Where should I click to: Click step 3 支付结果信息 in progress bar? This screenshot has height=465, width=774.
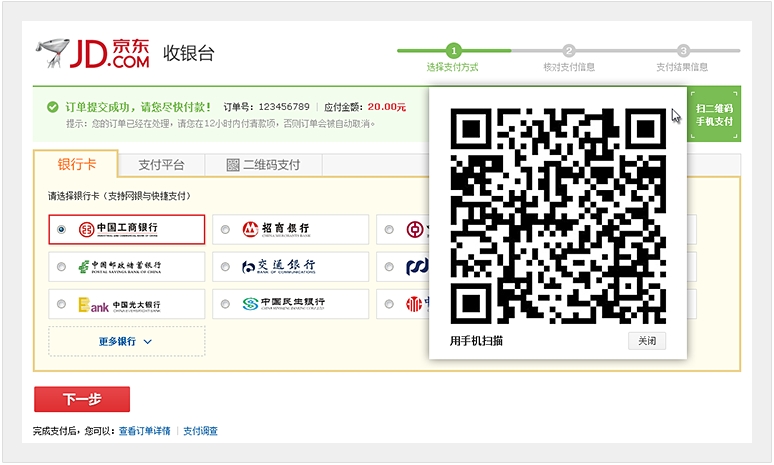point(682,58)
